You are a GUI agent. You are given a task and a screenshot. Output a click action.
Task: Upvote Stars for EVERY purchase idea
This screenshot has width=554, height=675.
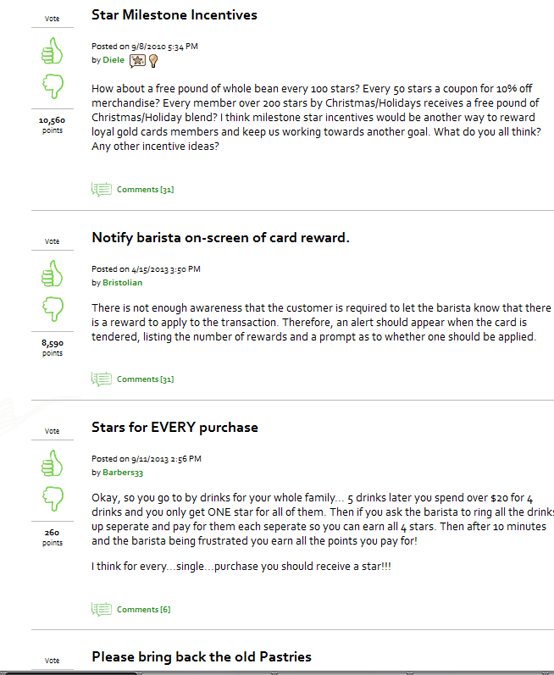point(52,463)
